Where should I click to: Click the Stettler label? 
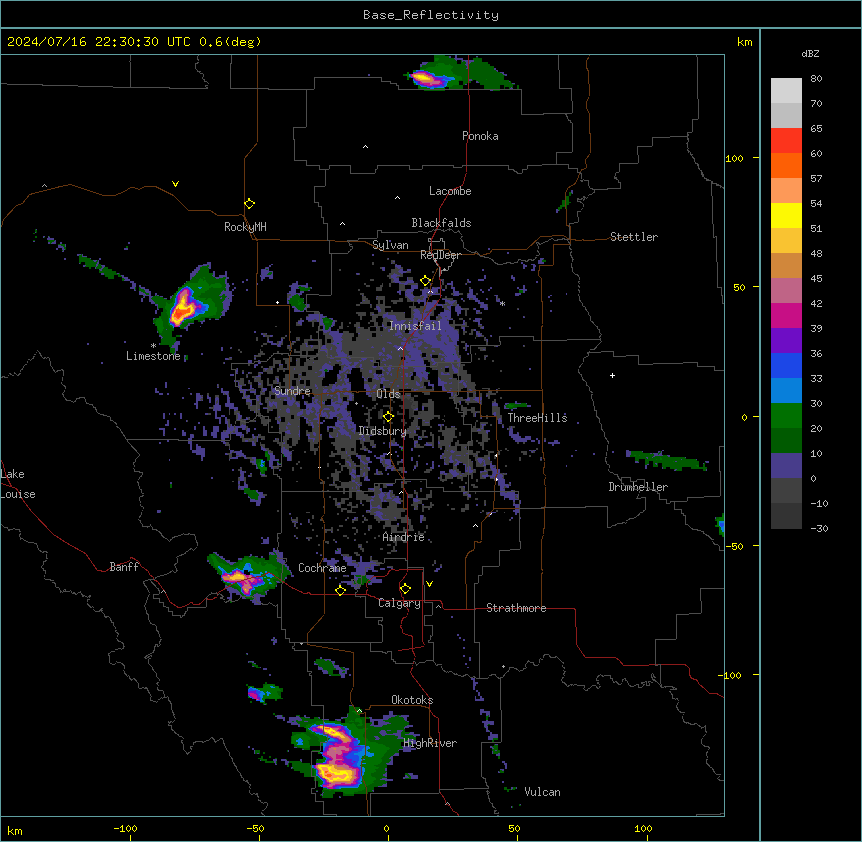tap(634, 237)
